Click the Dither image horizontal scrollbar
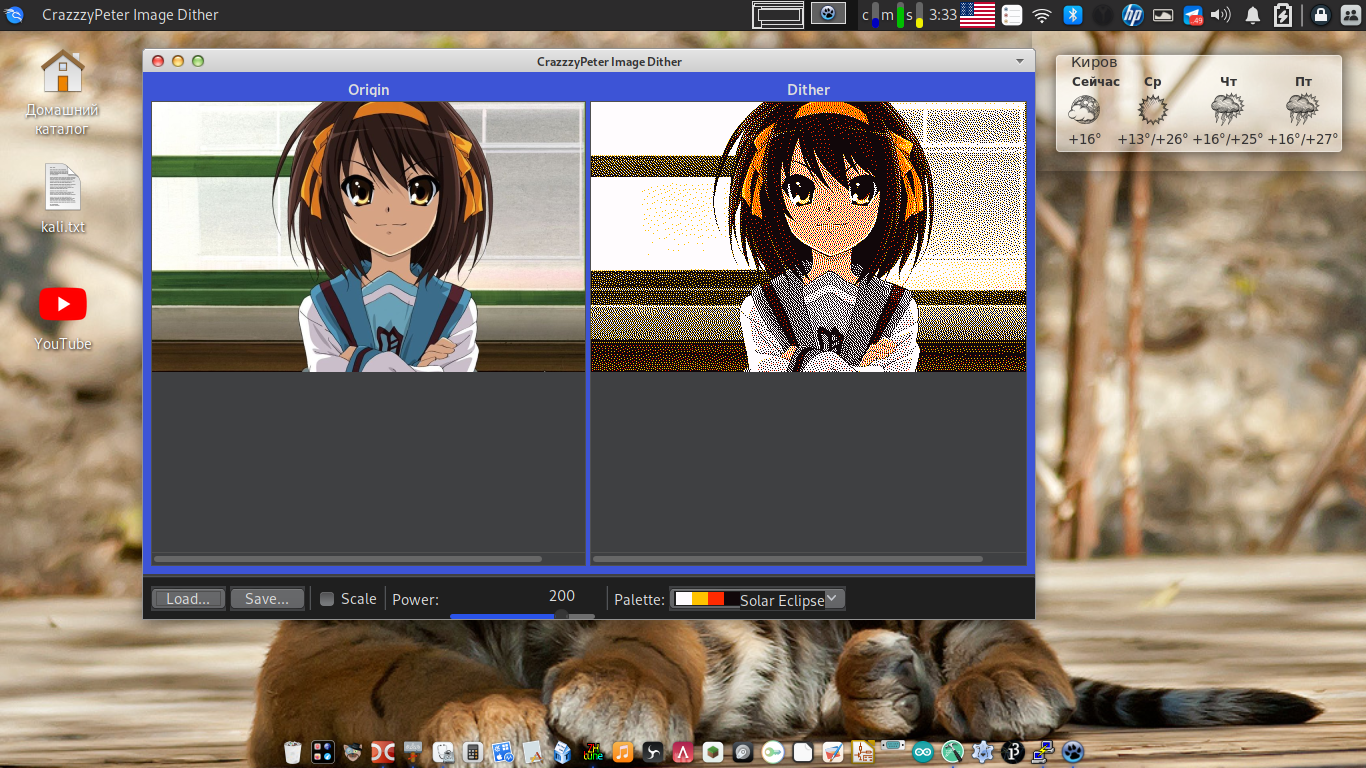The image size is (1366, 768). (788, 559)
